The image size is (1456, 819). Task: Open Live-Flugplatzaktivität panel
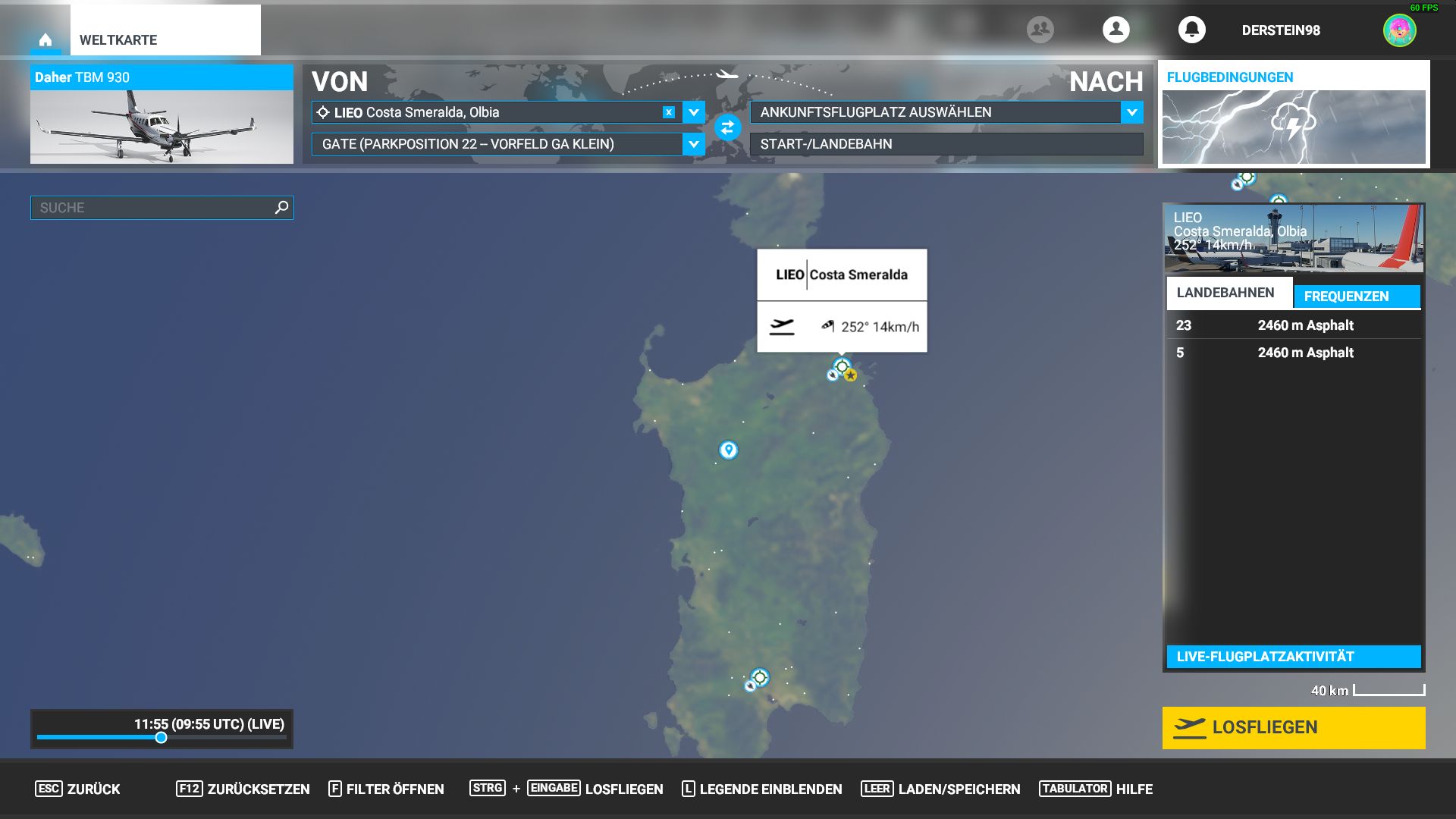point(1293,657)
